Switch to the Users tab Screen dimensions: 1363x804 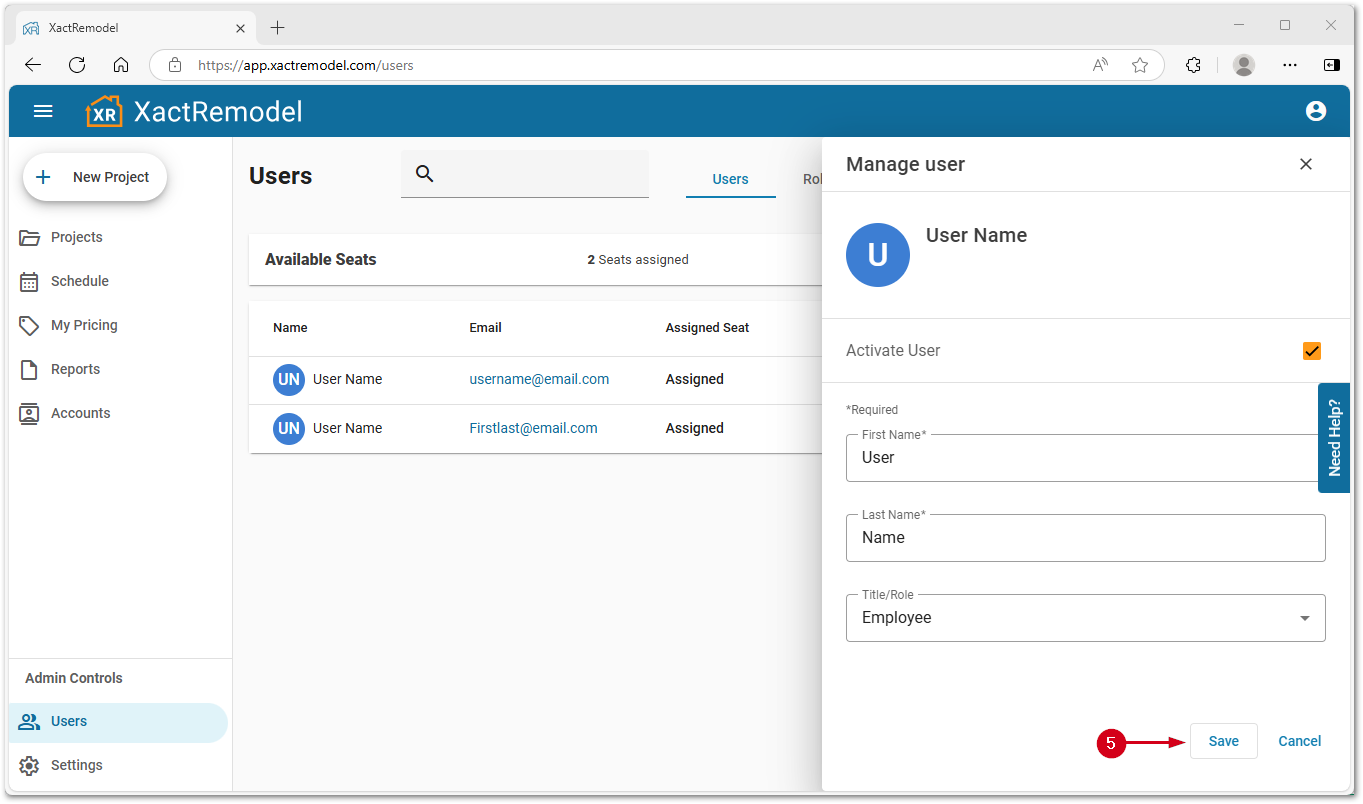point(730,179)
